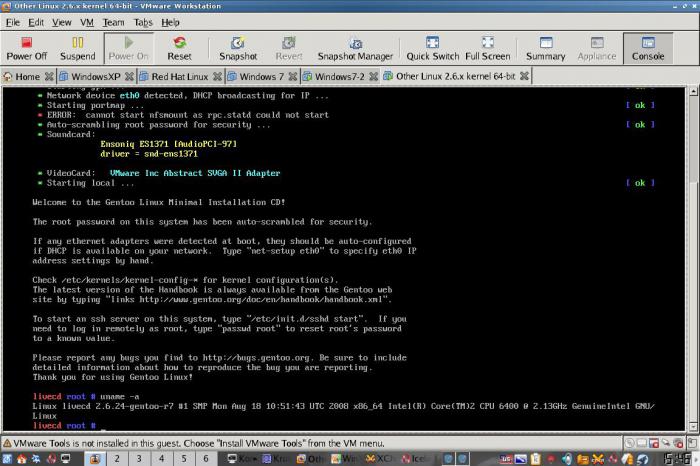This screenshot has height=466, width=700.
Task: Click the home folder icon in taskbar
Action: tap(21, 459)
